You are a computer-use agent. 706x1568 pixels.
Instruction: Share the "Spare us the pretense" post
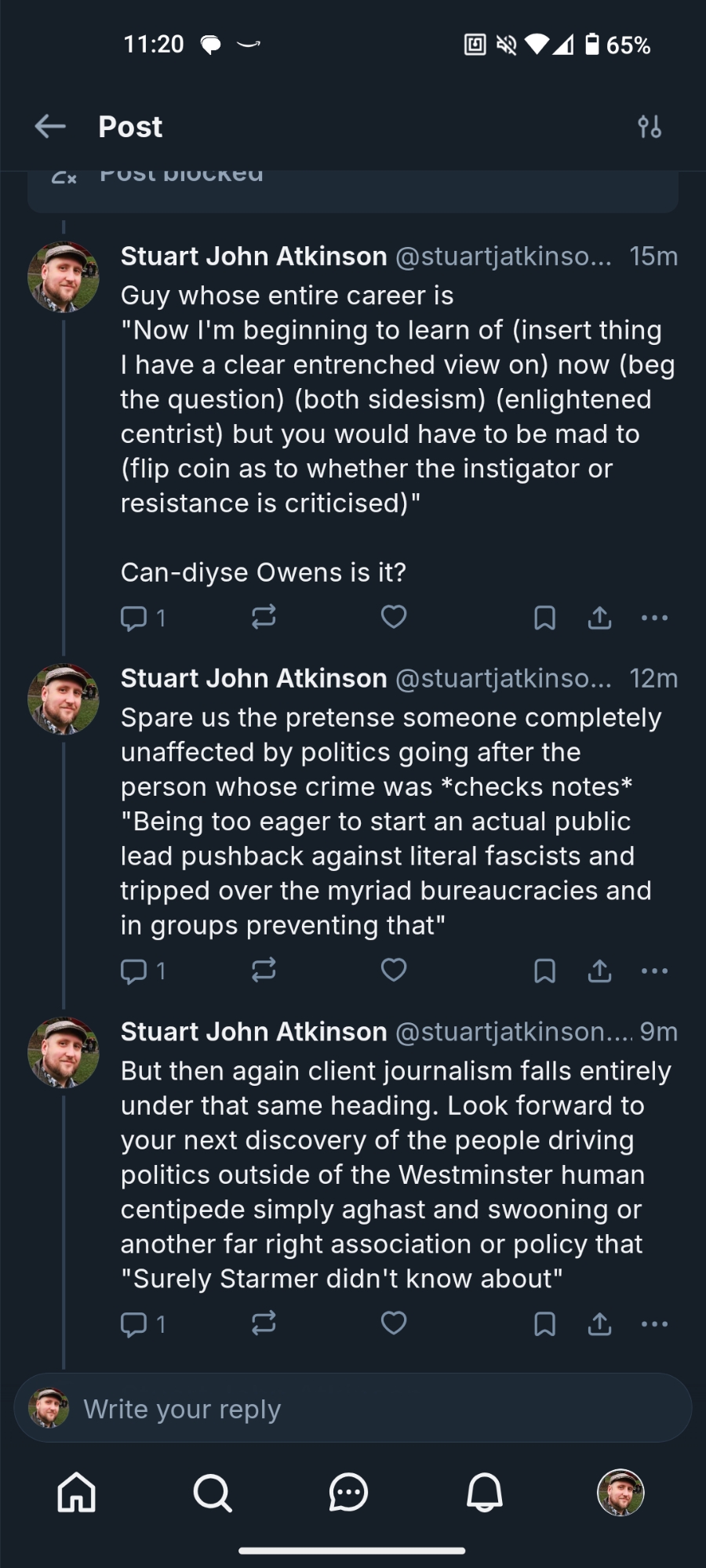599,971
